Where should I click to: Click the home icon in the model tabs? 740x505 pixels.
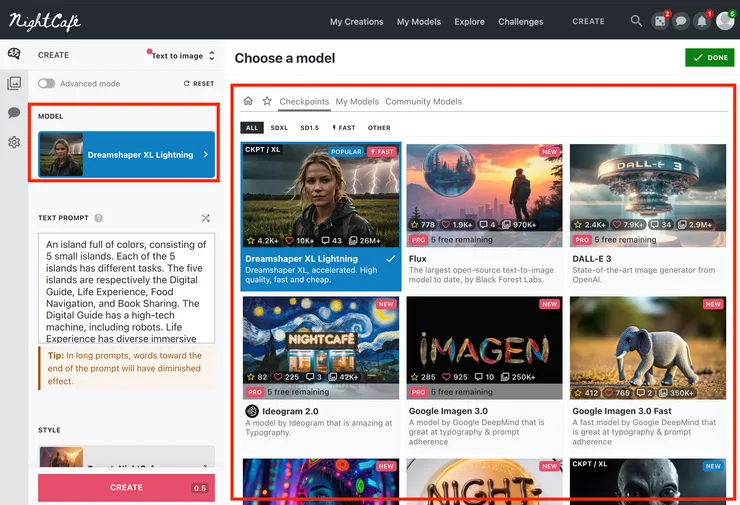pyautogui.click(x=248, y=101)
